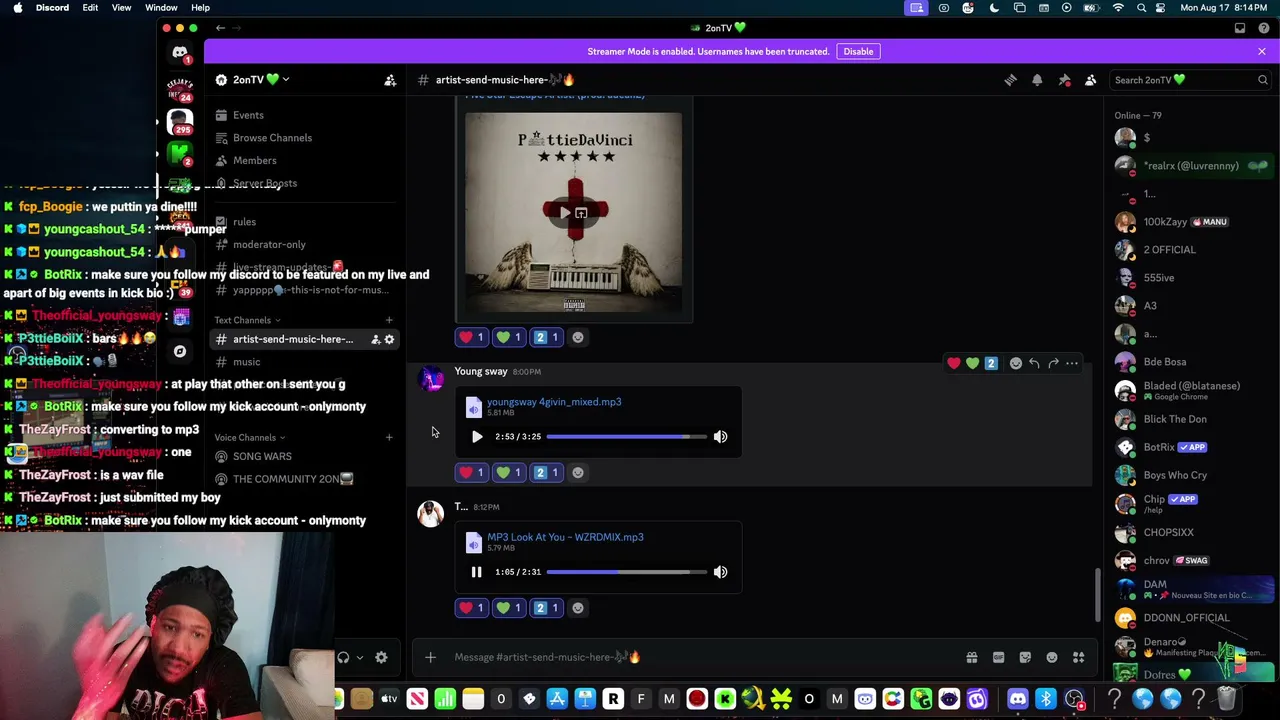The height and width of the screenshot is (720, 1280).
Task: Reply to Young sway message from hover toolbar
Action: tap(1034, 363)
